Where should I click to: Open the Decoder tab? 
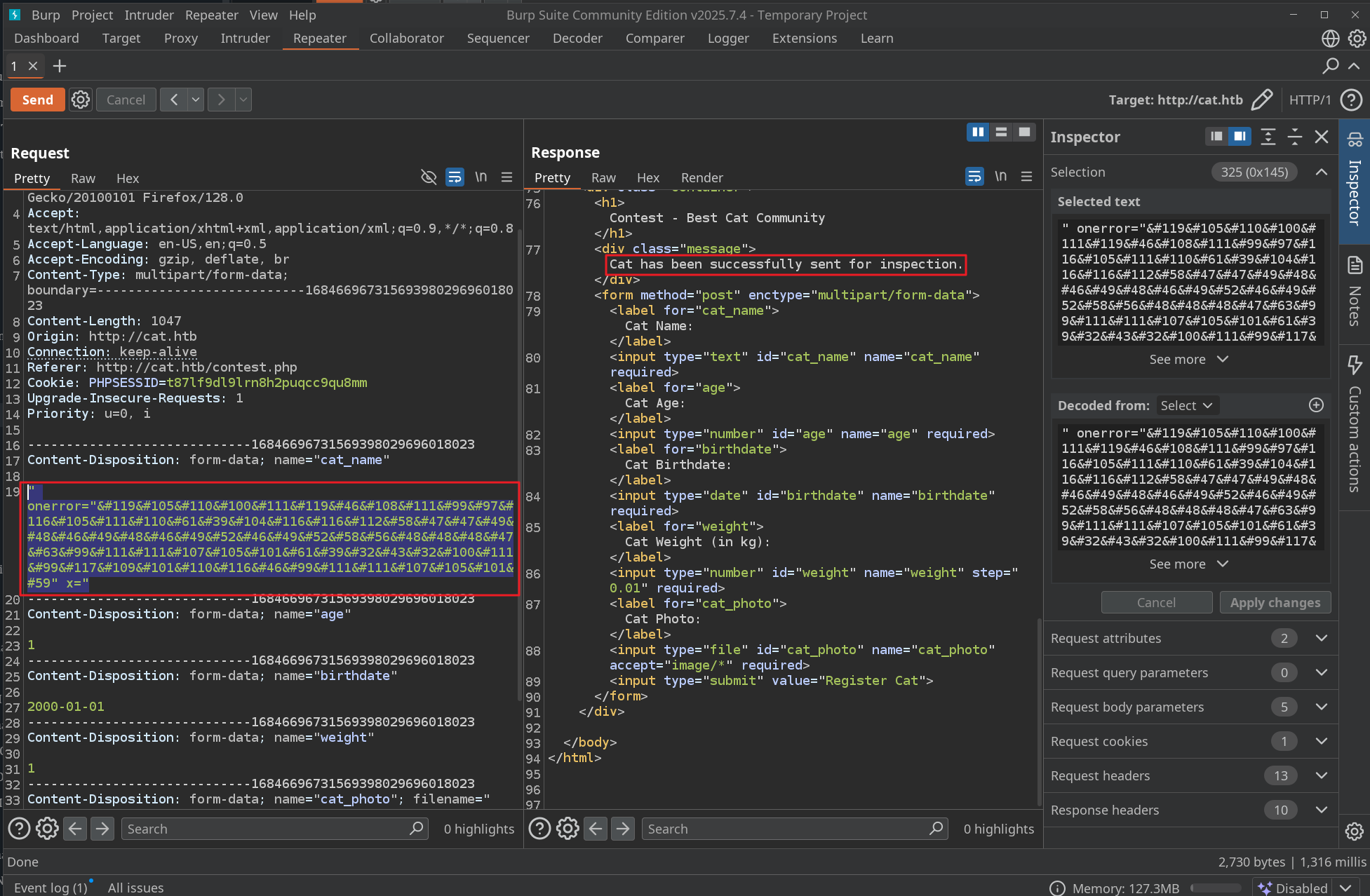(577, 39)
